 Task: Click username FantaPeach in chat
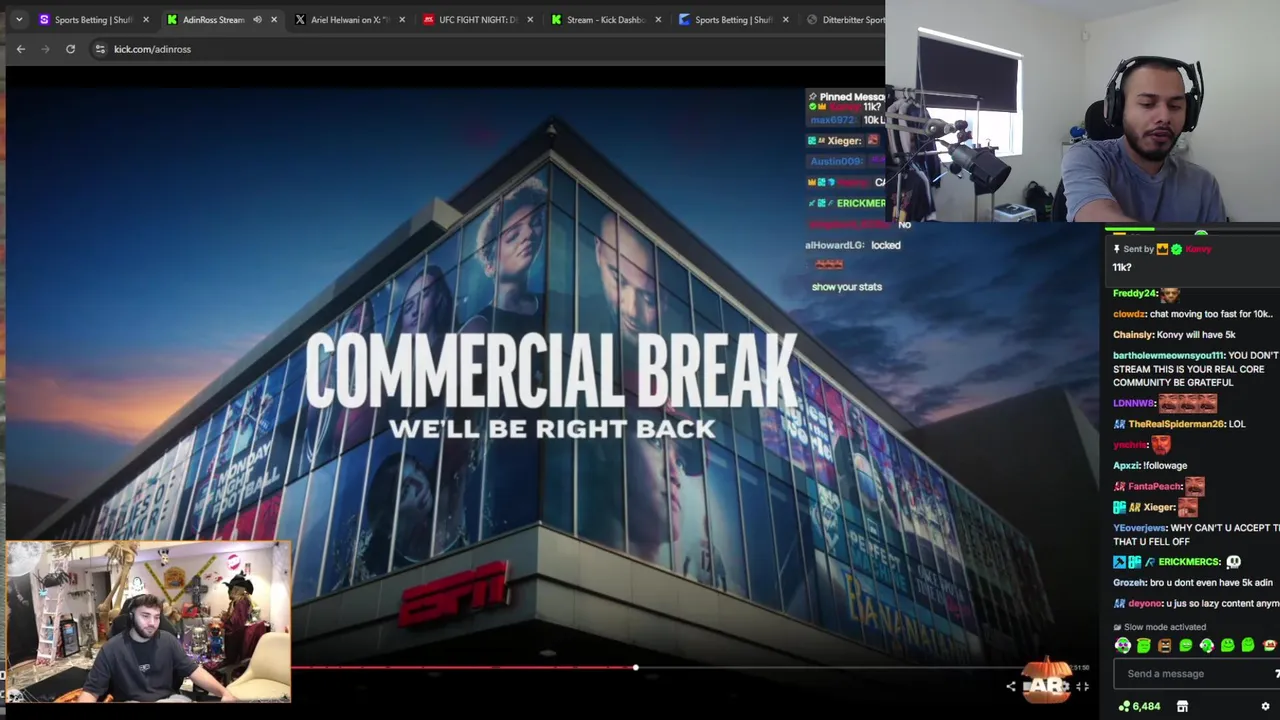point(1154,486)
